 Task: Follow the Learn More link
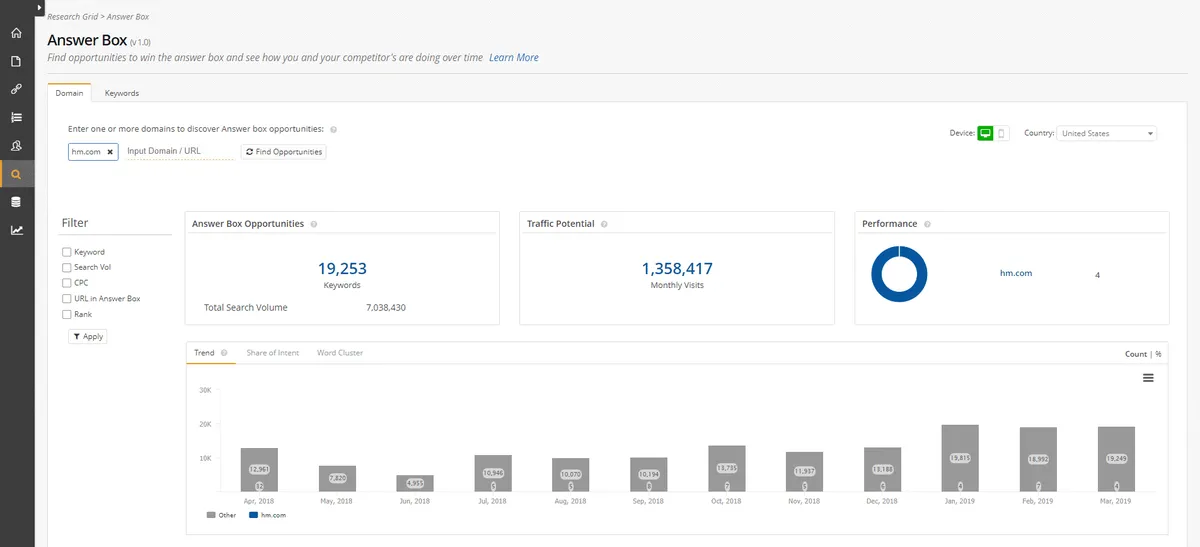[514, 58]
